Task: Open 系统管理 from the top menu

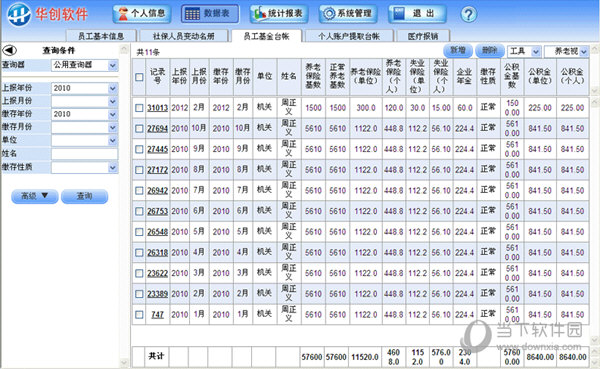Action: (348, 14)
